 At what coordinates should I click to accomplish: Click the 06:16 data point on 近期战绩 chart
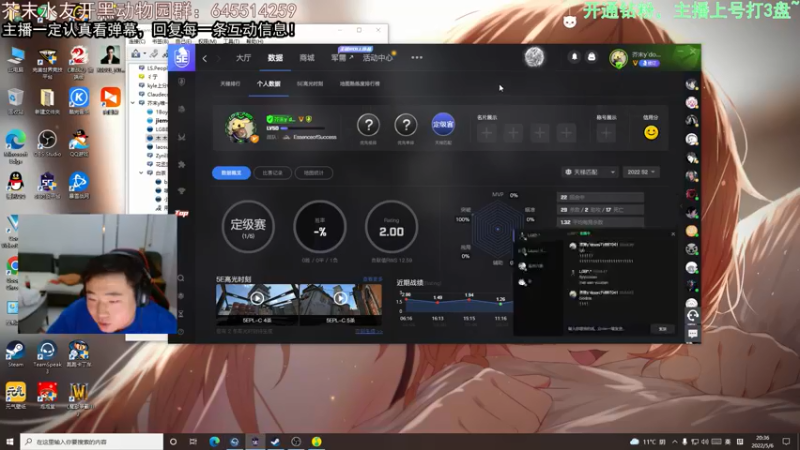(x=406, y=299)
